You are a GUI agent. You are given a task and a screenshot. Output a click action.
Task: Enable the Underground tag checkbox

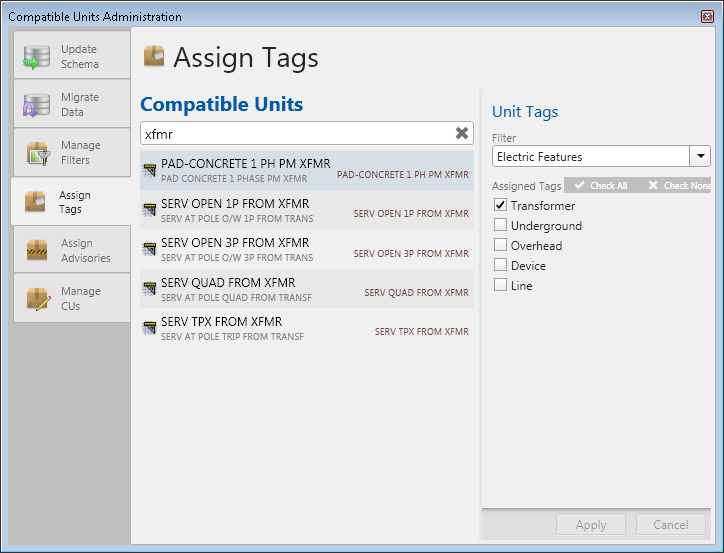tap(501, 225)
